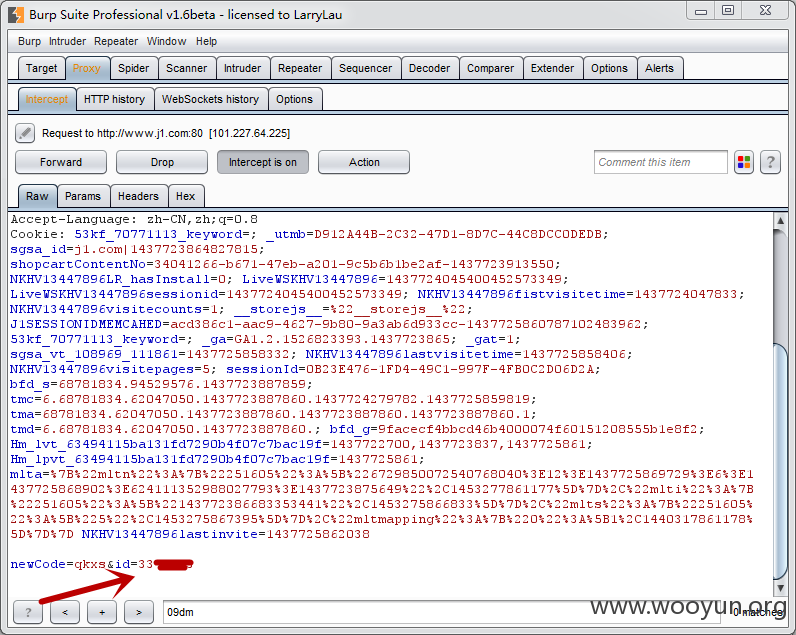796x635 pixels.
Task: Open the Intruder menu in menu bar
Action: click(68, 42)
